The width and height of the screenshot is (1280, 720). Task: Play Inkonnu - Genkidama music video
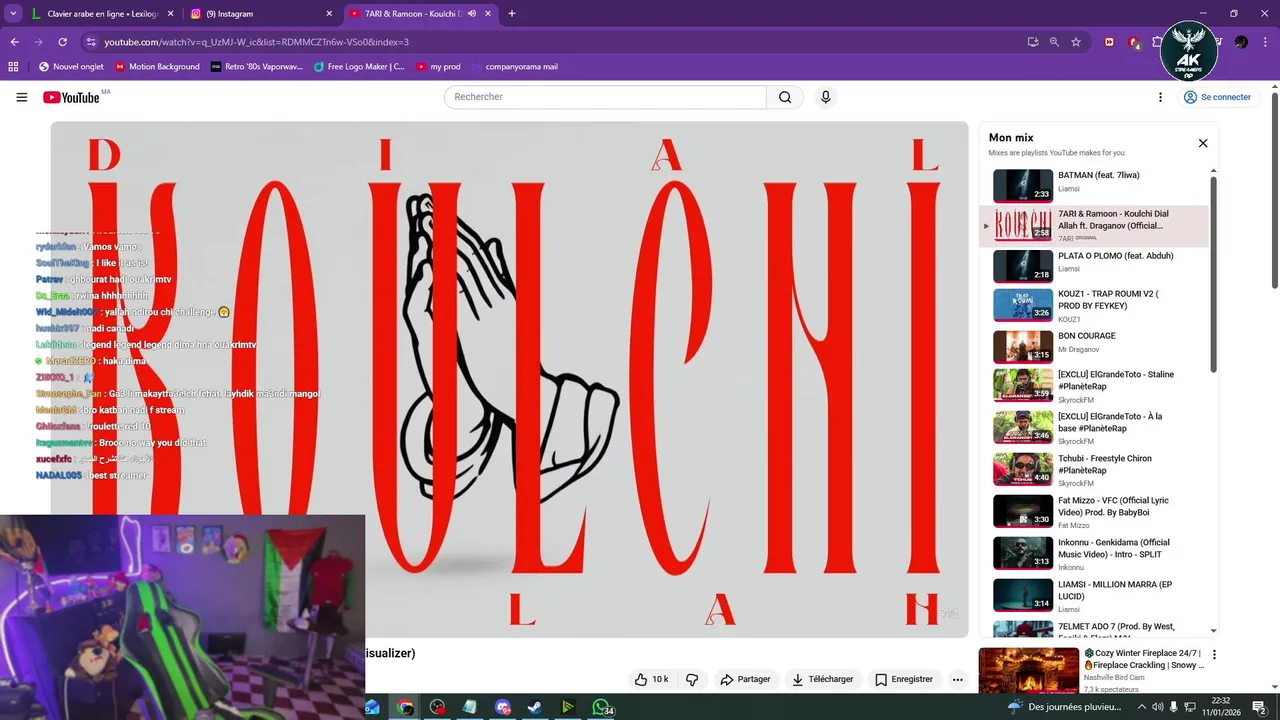[x=1094, y=553]
